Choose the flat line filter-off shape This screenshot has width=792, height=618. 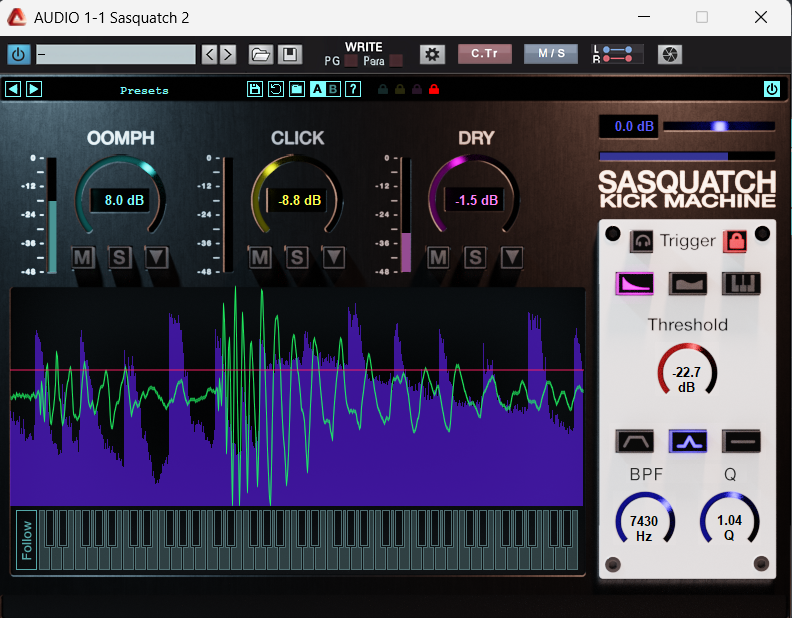tap(741, 440)
